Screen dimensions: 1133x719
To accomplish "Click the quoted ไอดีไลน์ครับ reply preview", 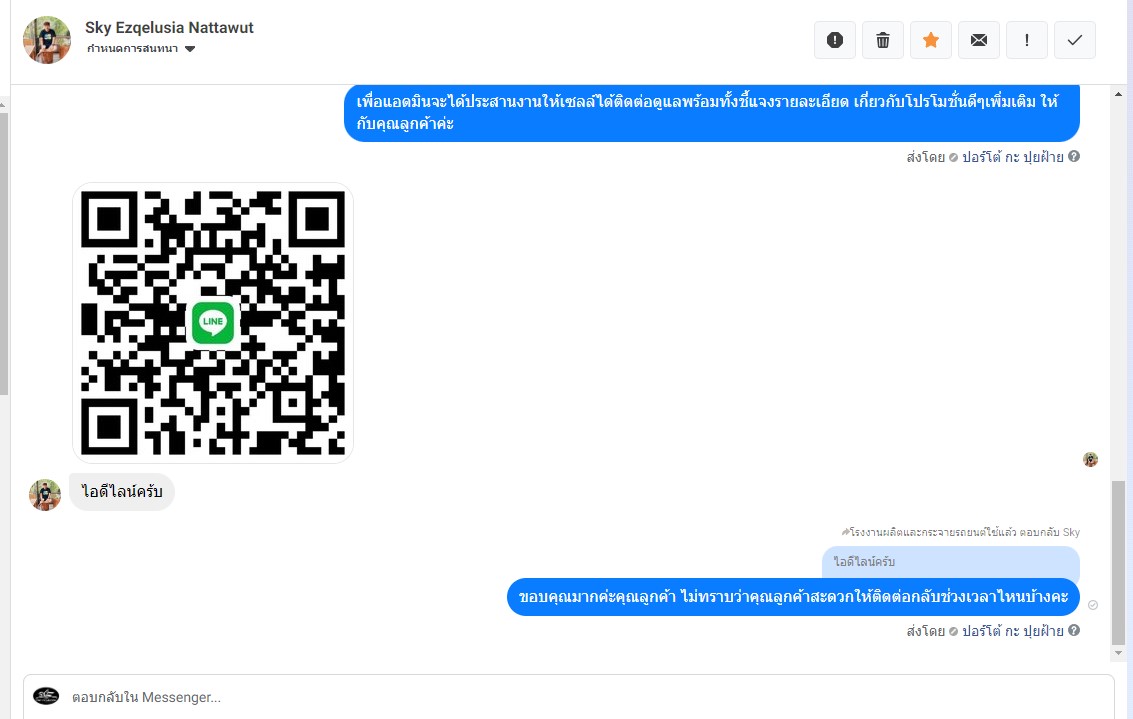I will 950,562.
